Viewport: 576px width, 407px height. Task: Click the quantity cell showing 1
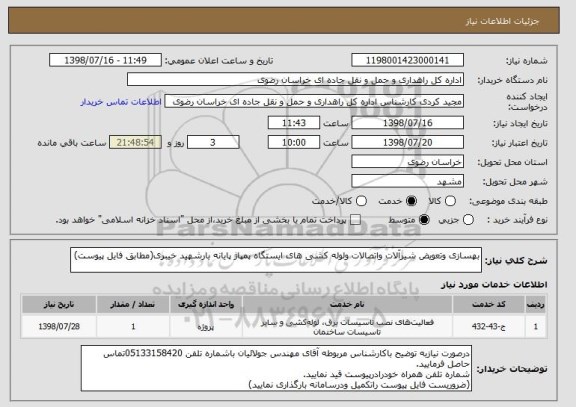(133, 326)
